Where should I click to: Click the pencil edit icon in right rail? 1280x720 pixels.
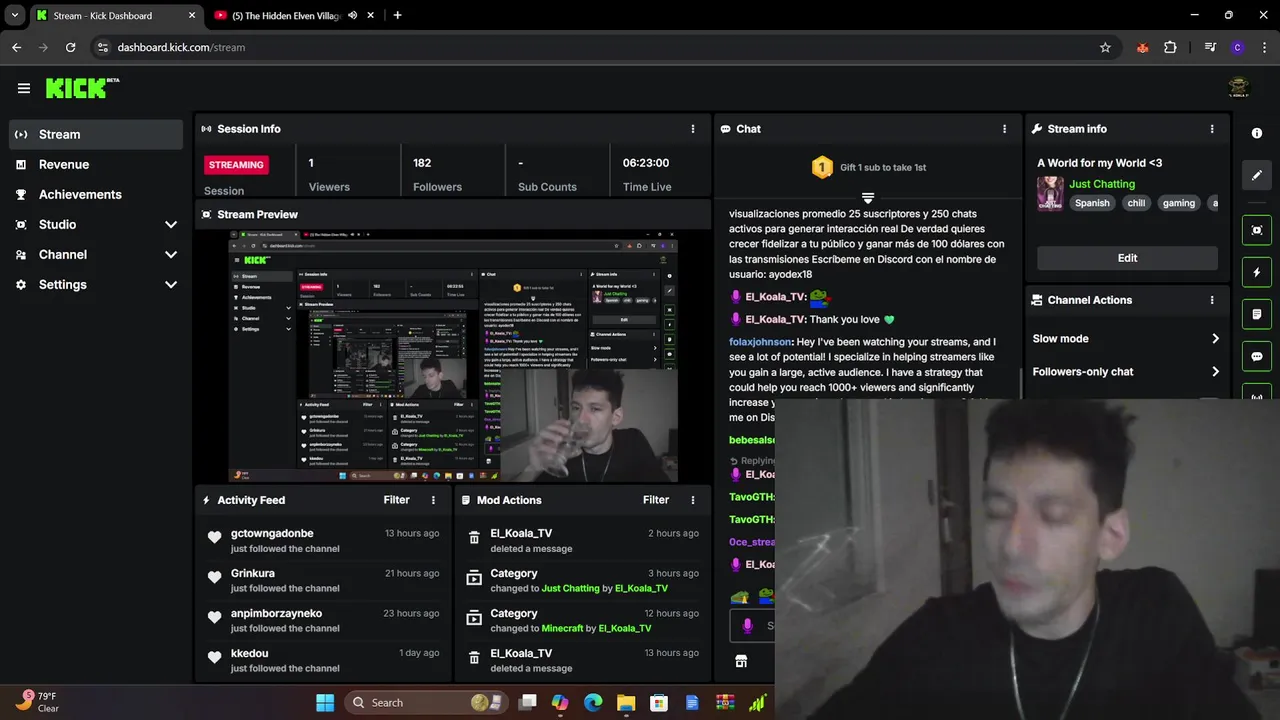[1257, 175]
